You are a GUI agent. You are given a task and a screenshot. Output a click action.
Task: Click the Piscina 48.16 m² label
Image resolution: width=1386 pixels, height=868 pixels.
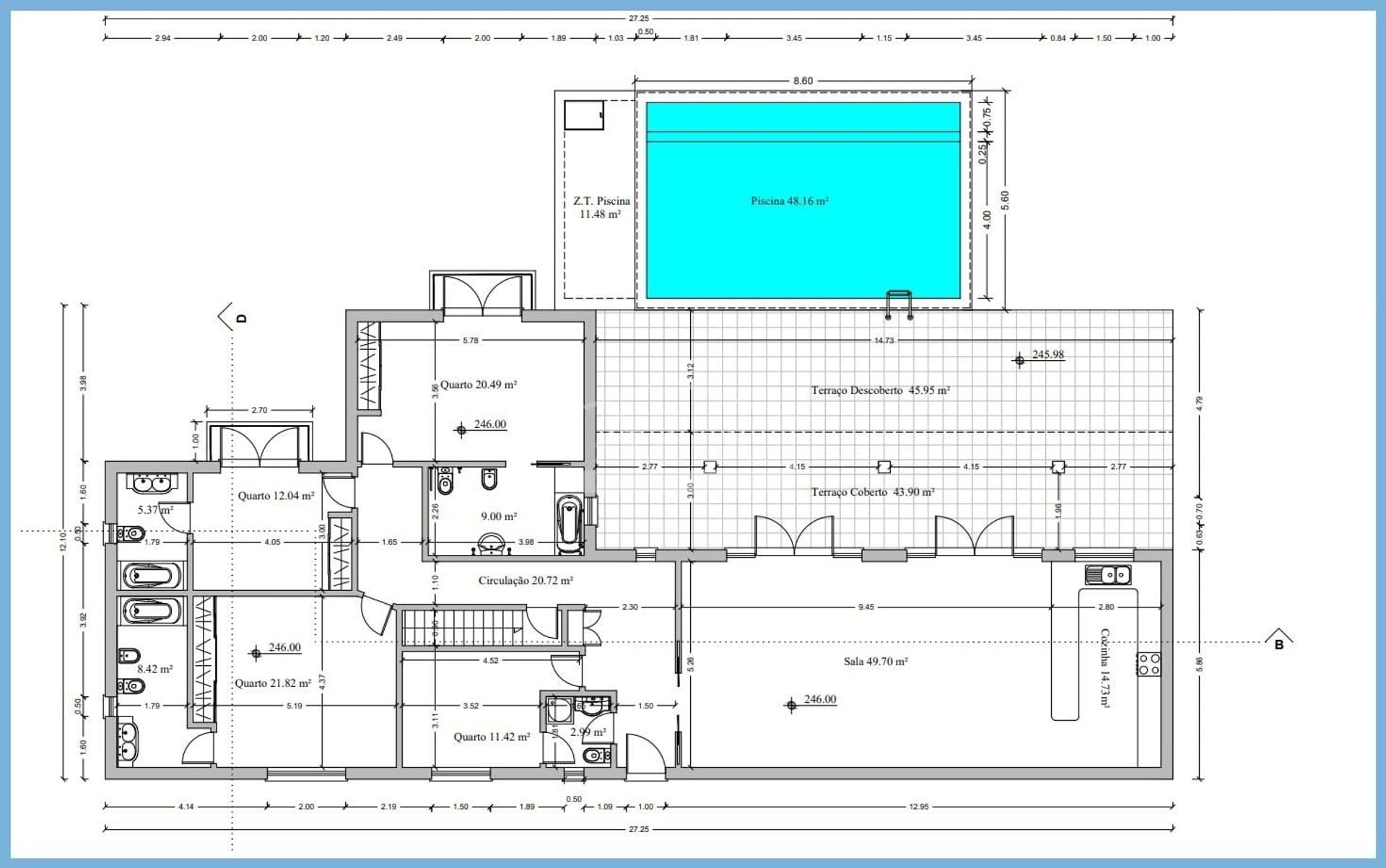[x=789, y=201]
